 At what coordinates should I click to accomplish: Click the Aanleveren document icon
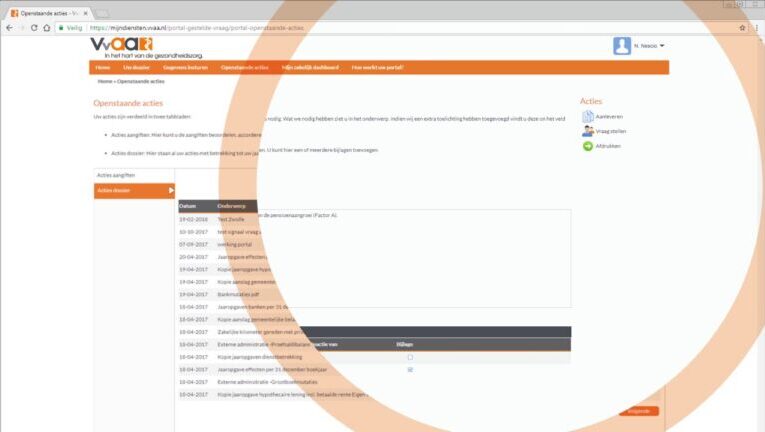(x=587, y=117)
